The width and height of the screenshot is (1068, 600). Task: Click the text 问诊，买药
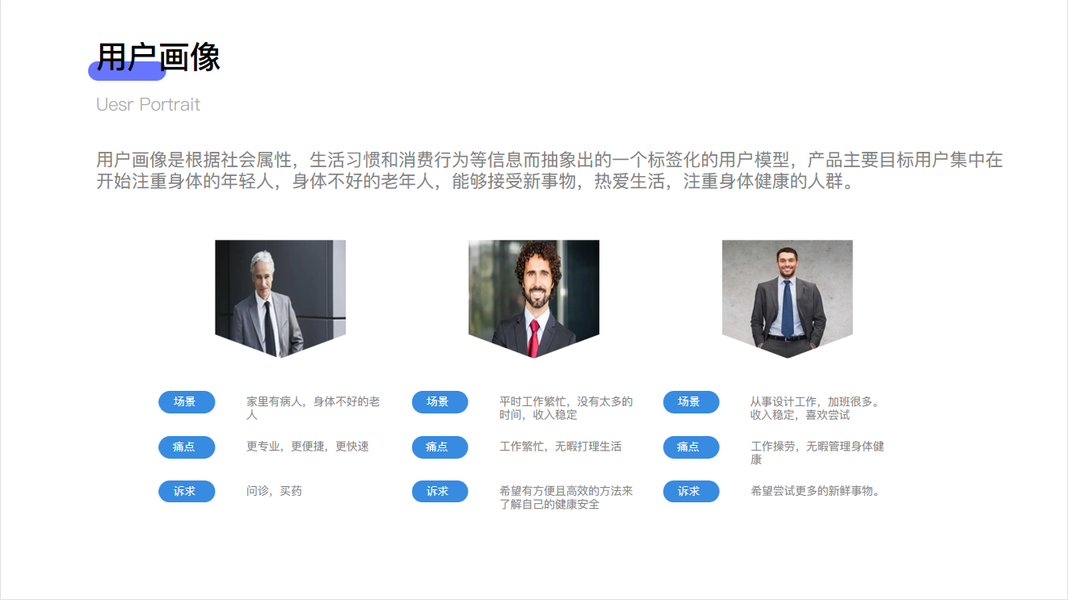(x=274, y=491)
